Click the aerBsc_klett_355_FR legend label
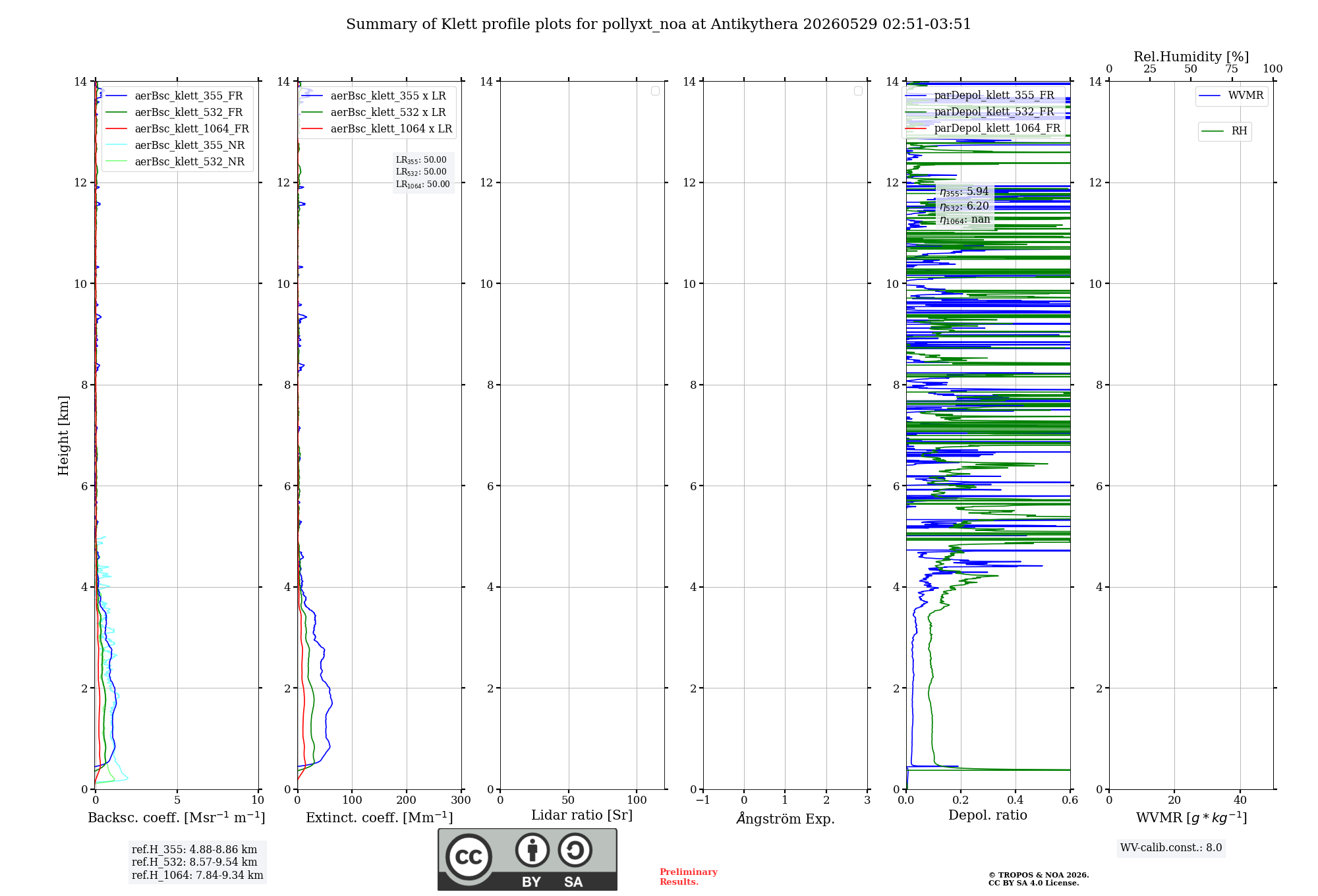 pos(188,96)
